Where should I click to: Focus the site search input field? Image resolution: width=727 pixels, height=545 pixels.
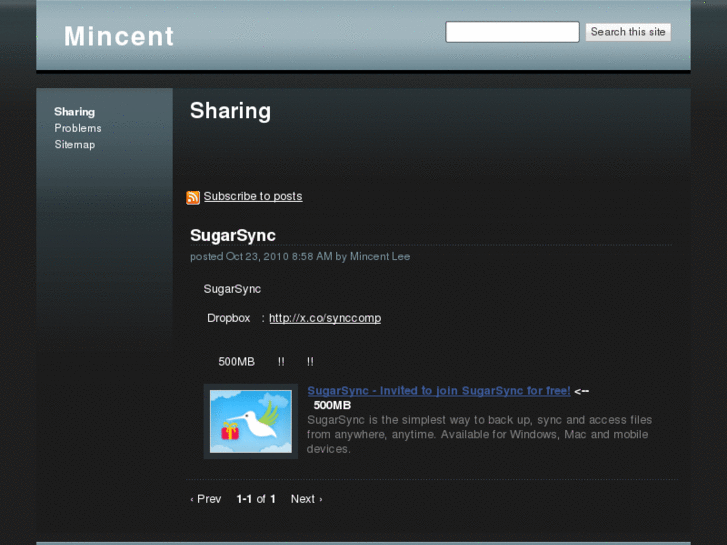[x=512, y=32]
